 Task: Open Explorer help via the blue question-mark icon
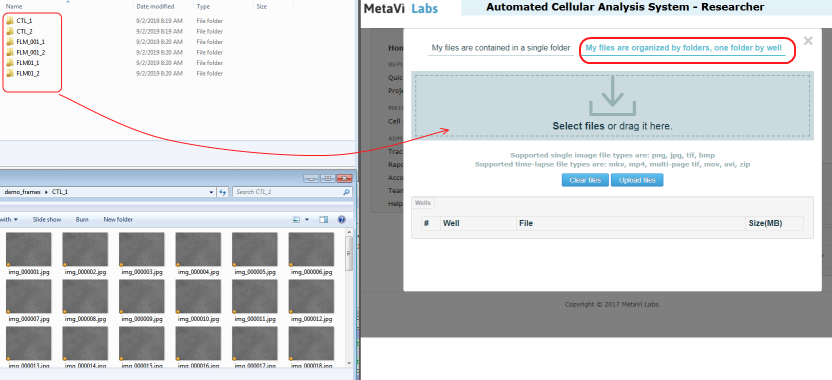(341, 220)
